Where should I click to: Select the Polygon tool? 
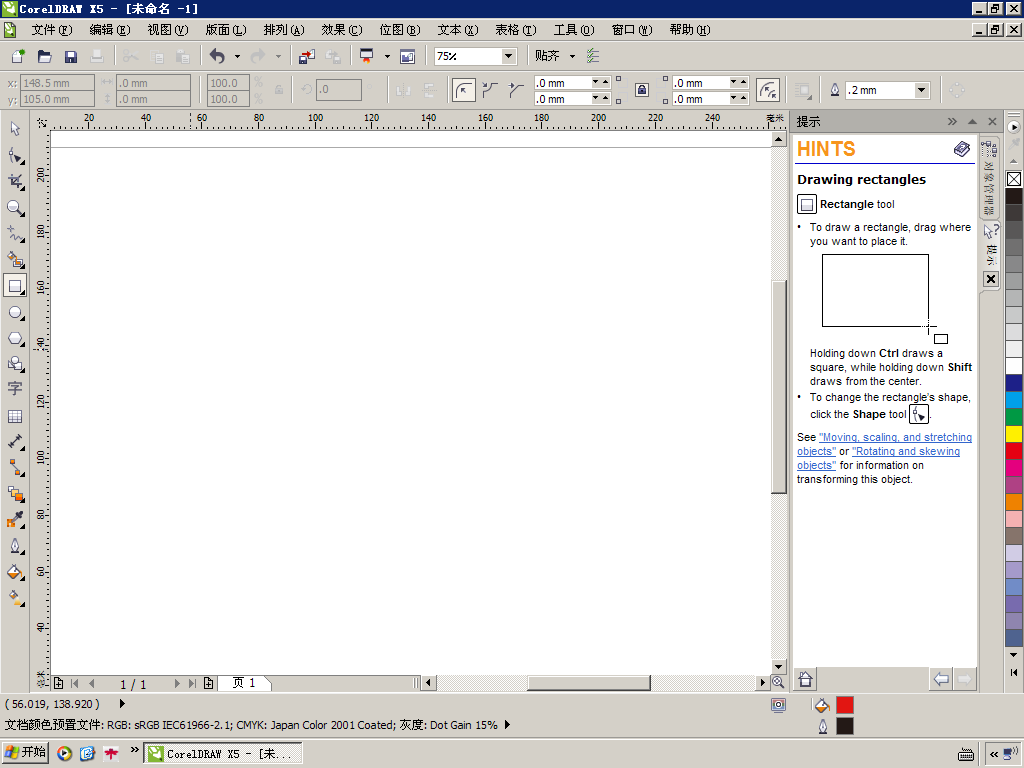click(15, 338)
